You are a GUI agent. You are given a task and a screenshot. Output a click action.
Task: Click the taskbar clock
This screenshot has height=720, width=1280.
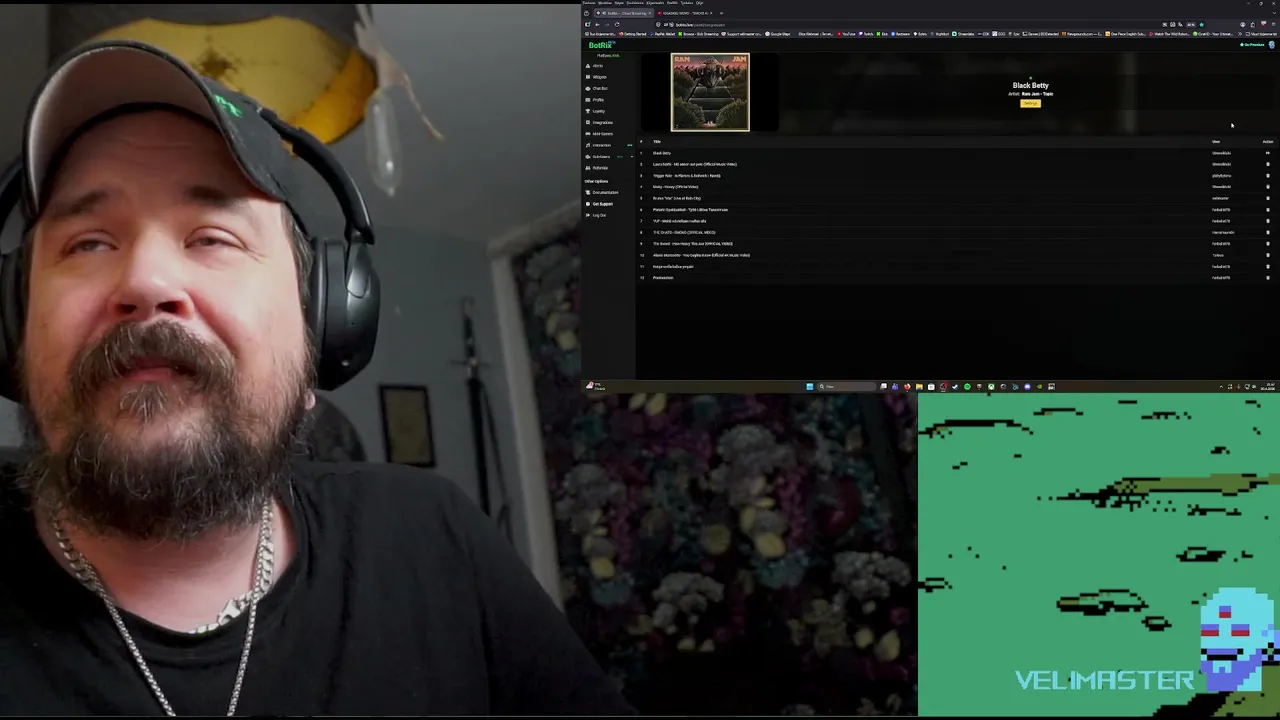(1270, 386)
